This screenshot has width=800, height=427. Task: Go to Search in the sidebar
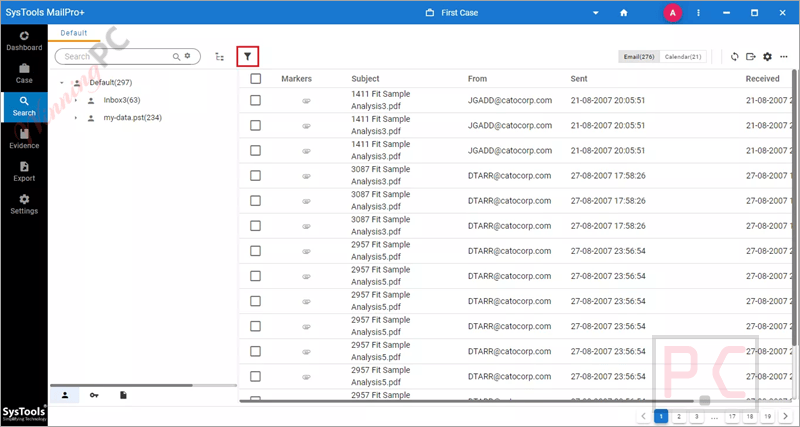(24, 107)
